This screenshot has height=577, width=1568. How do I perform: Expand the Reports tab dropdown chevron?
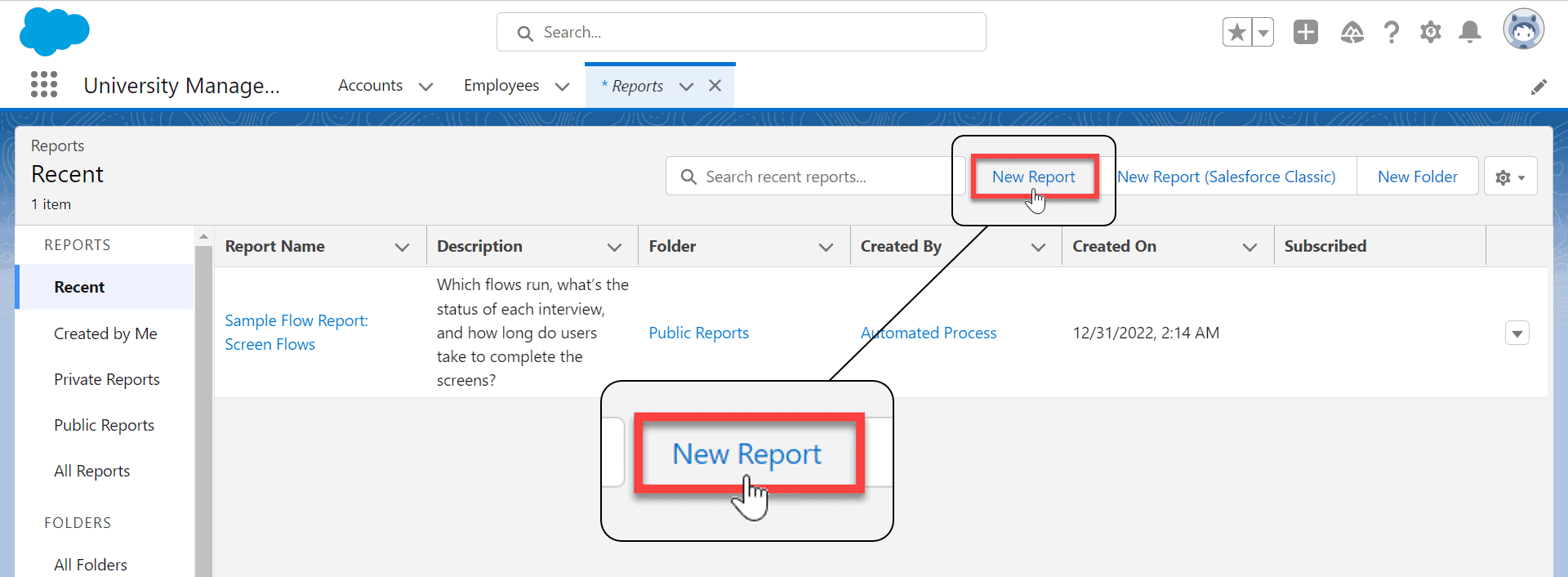point(686,86)
